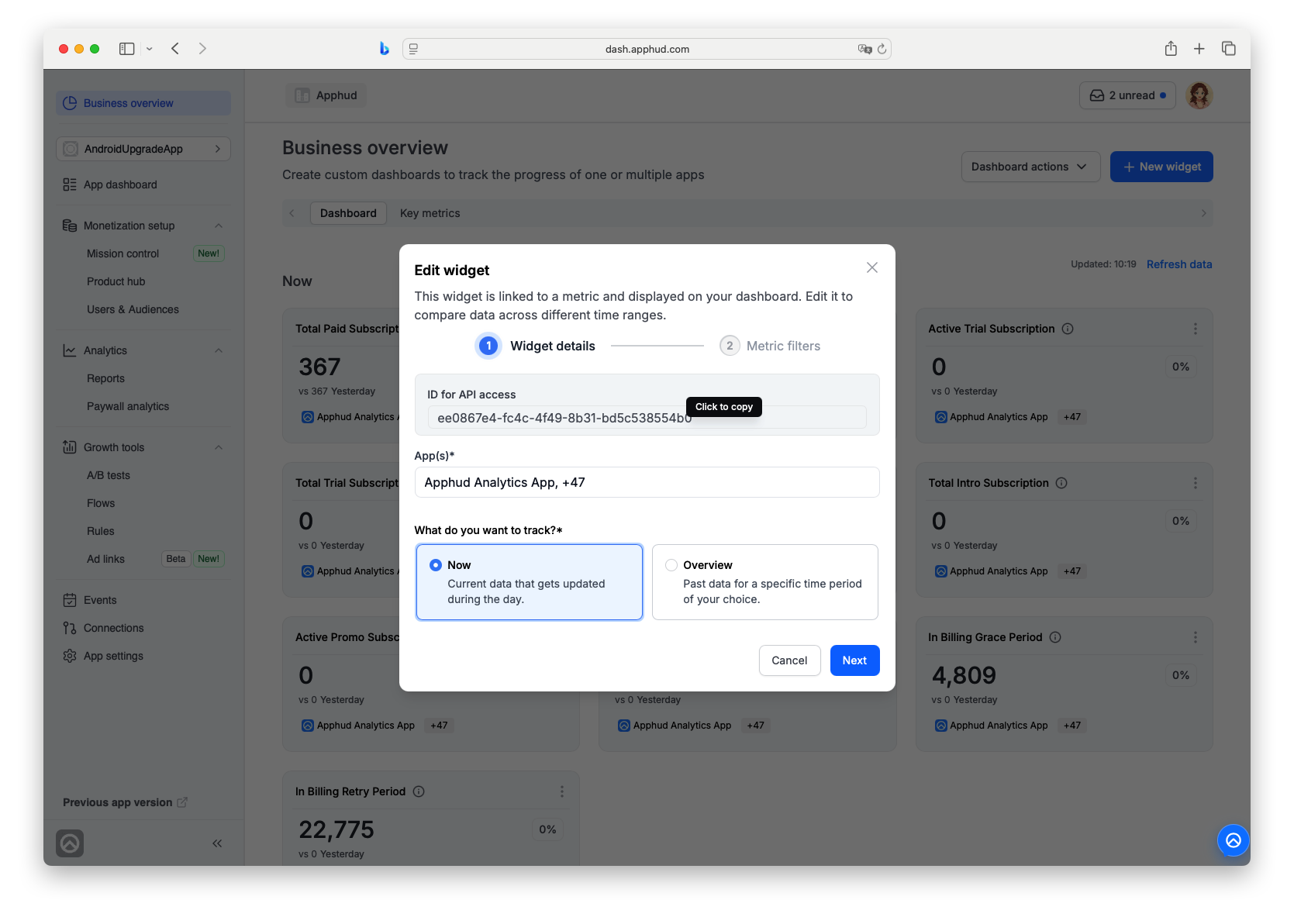Open Reports page
The height and width of the screenshot is (924, 1294).
[x=105, y=378]
